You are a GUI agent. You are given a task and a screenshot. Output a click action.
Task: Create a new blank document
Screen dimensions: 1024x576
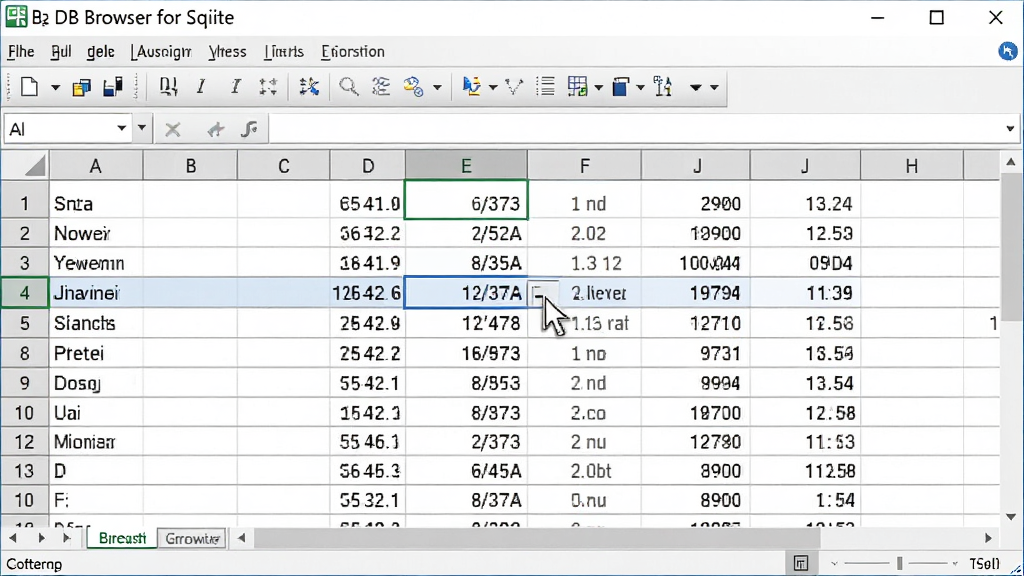click(29, 87)
